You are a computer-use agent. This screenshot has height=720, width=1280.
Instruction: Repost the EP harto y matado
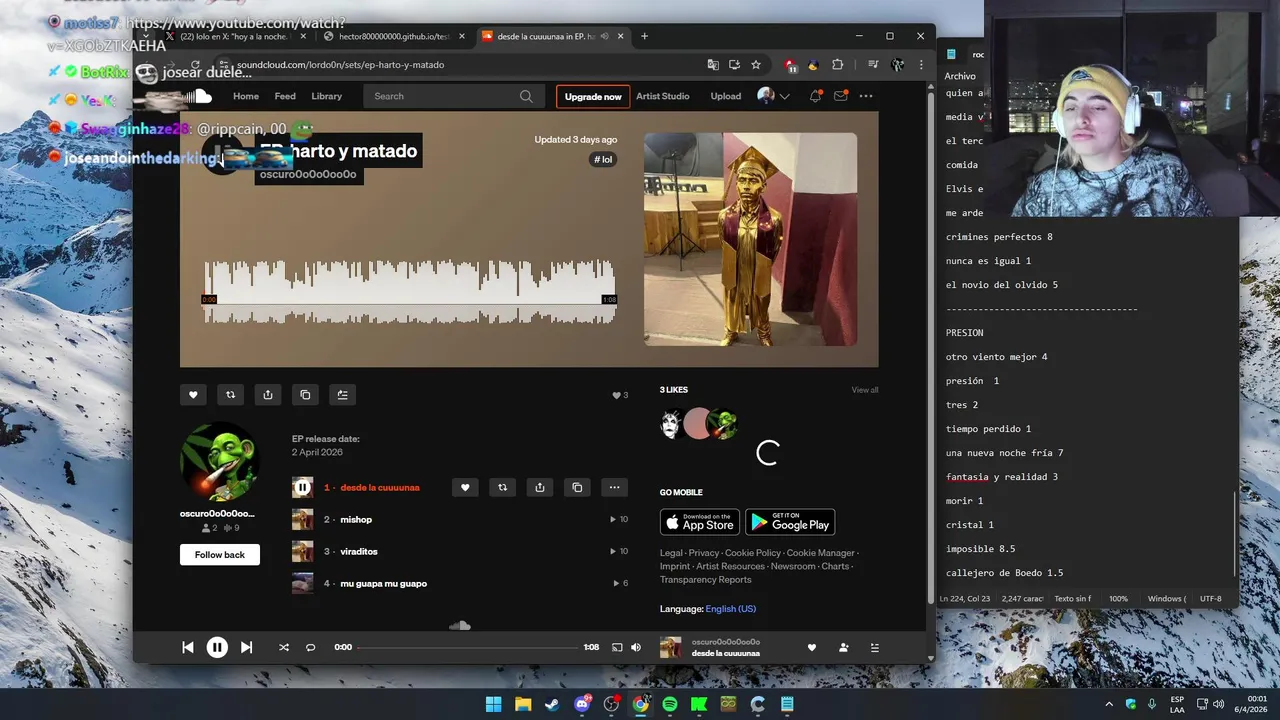pos(230,395)
